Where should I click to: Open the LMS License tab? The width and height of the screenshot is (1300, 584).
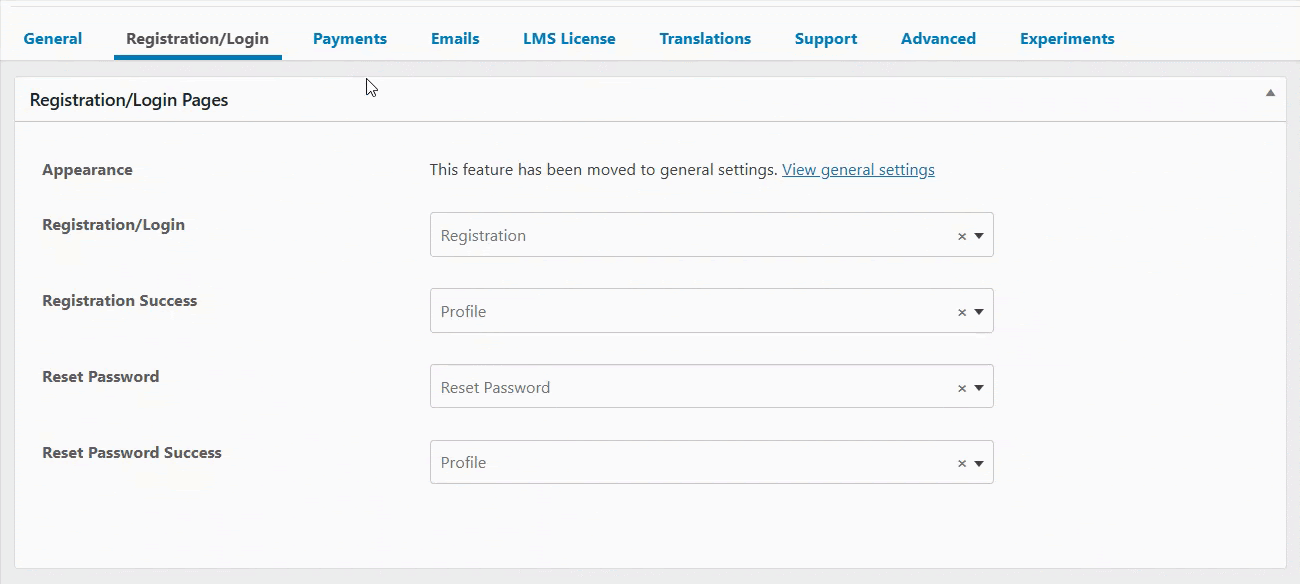[569, 38]
